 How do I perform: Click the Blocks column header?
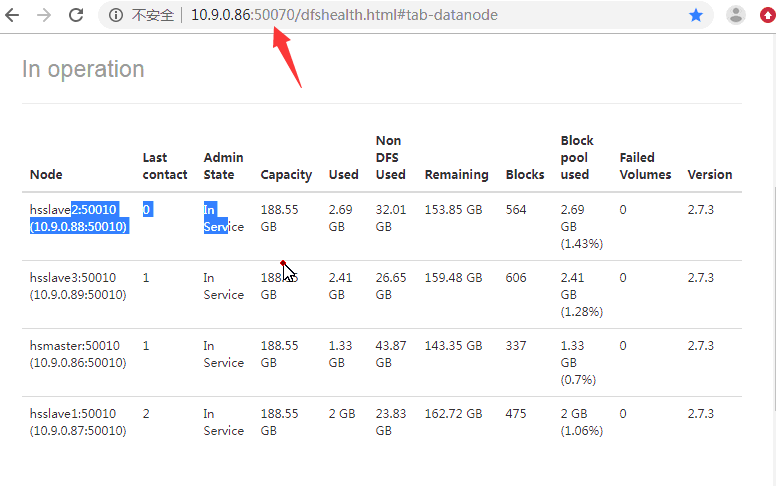(525, 174)
